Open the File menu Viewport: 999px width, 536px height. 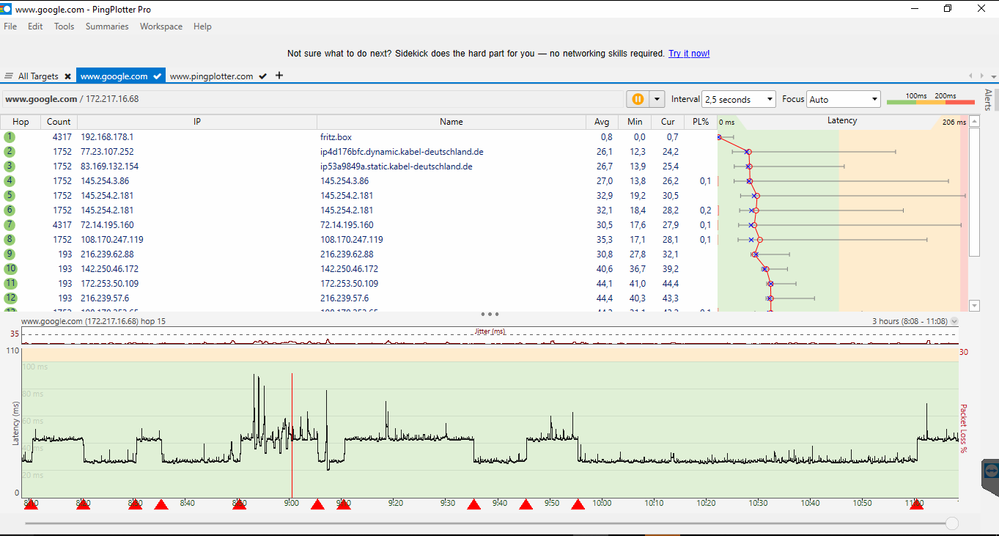pos(10,27)
